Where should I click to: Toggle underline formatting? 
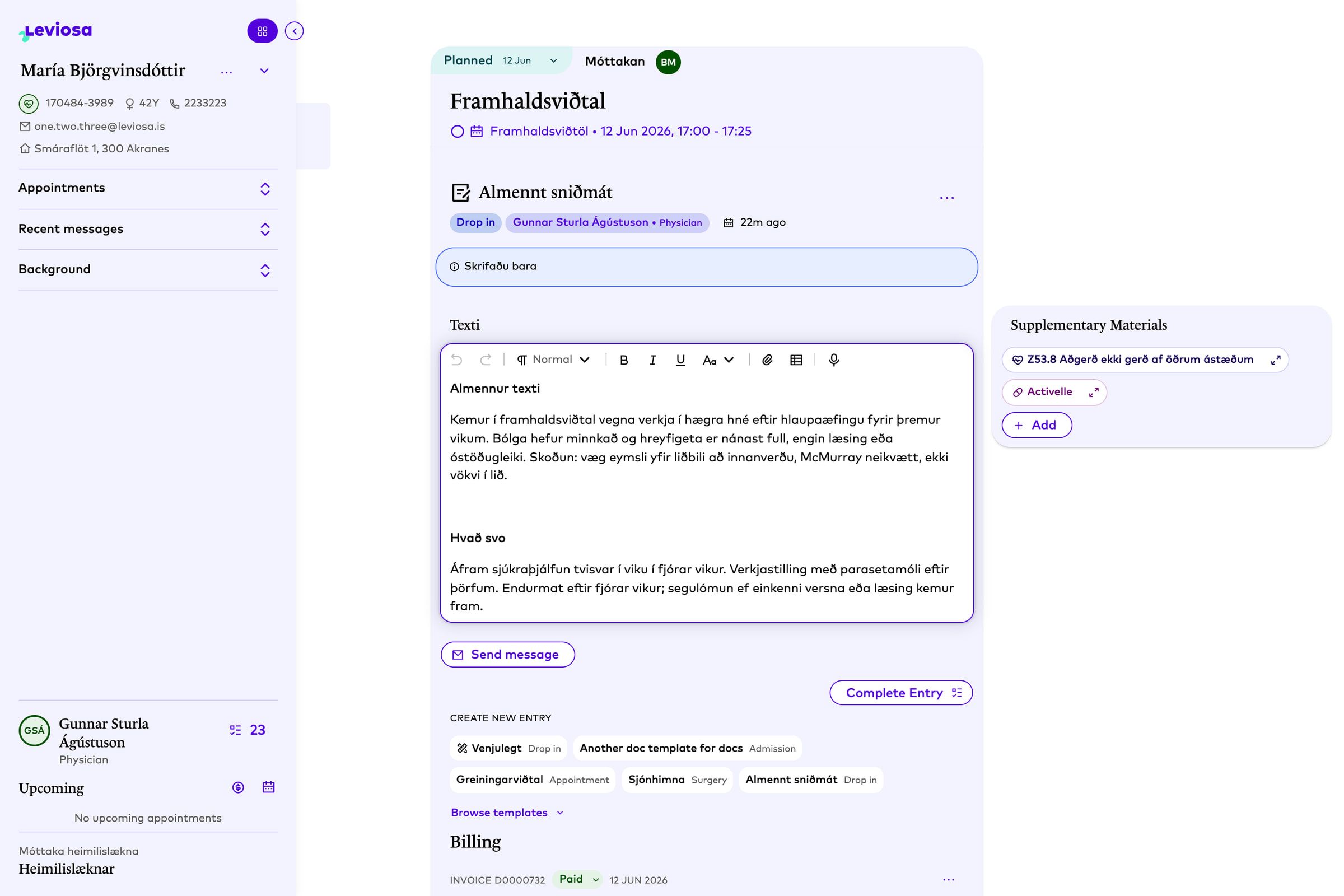pos(680,360)
